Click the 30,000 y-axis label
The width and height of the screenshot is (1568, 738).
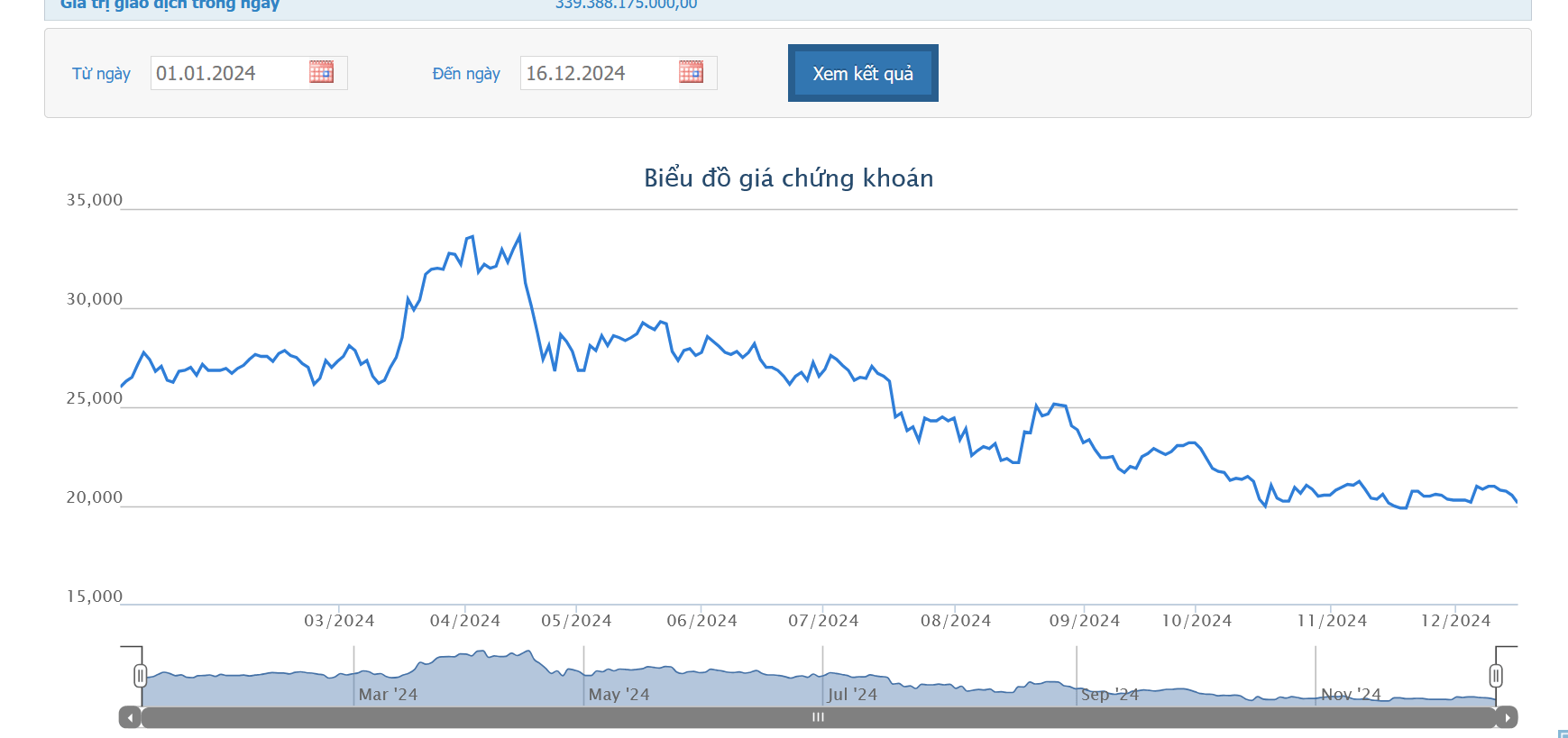(x=94, y=299)
